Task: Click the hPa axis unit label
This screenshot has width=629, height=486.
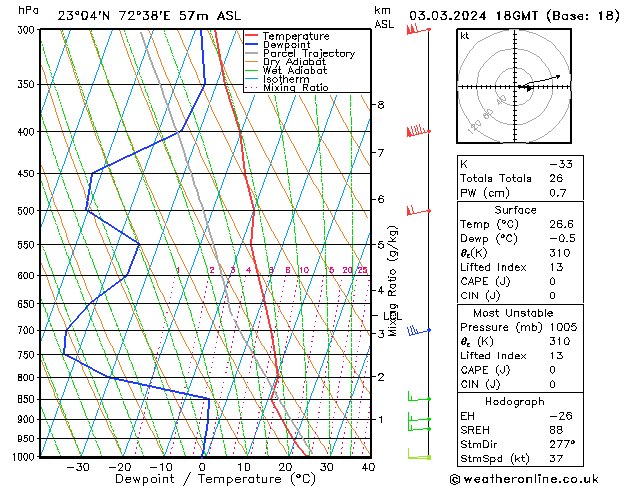Action: point(28,10)
